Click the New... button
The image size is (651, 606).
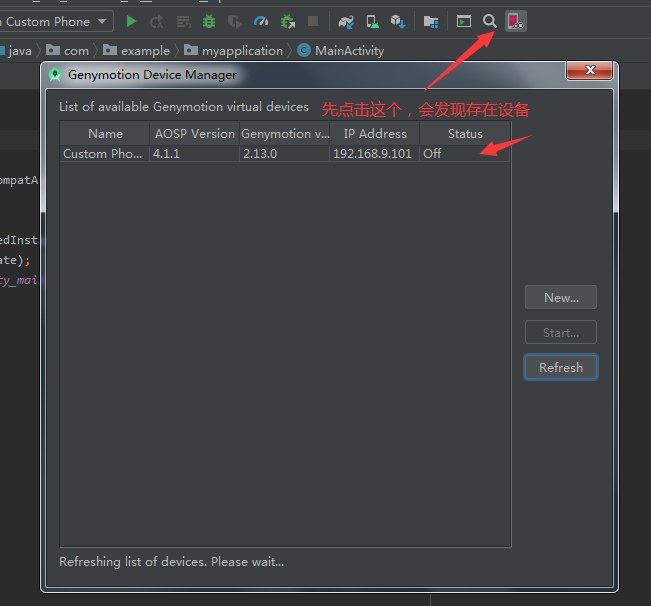tap(560, 297)
